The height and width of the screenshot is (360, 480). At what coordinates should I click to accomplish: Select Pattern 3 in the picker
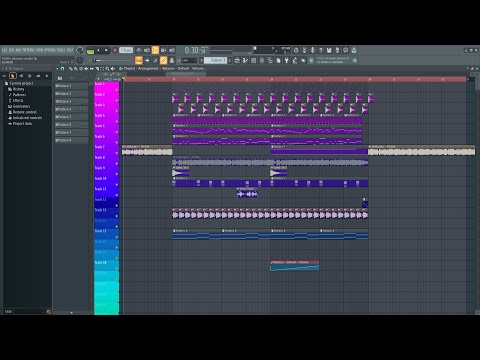(x=71, y=101)
